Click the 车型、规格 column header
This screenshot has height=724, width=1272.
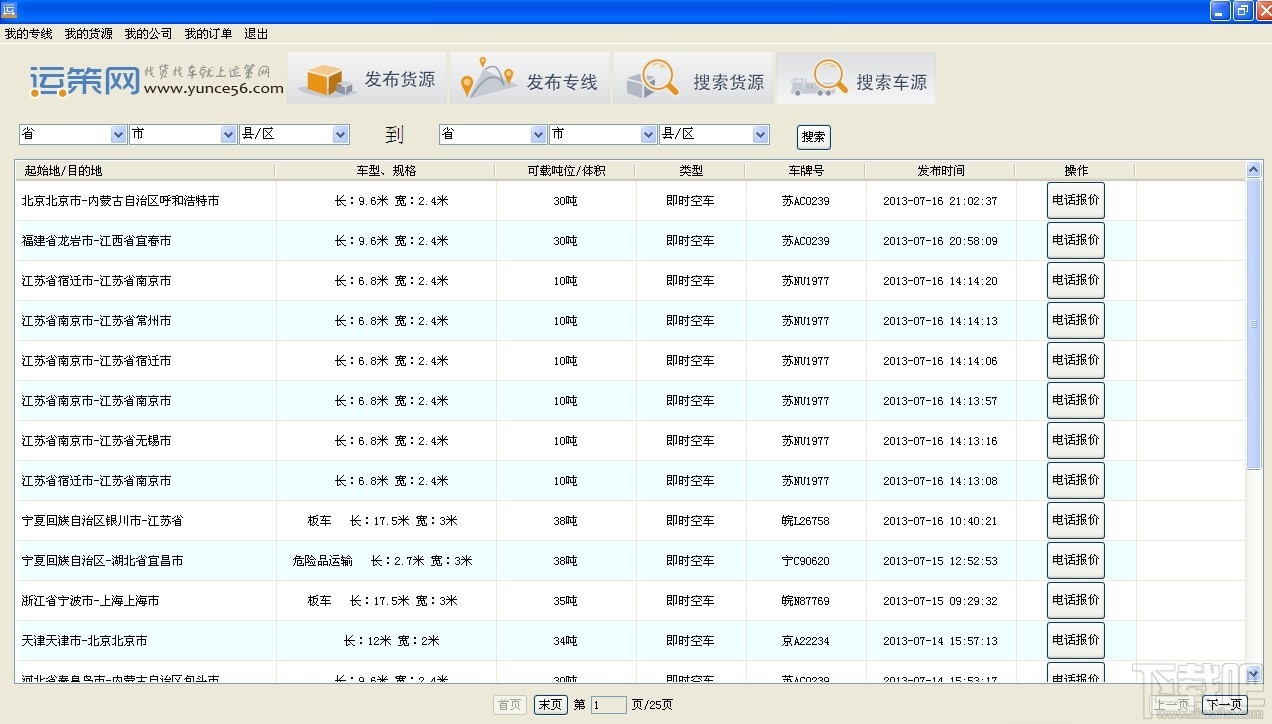click(385, 171)
